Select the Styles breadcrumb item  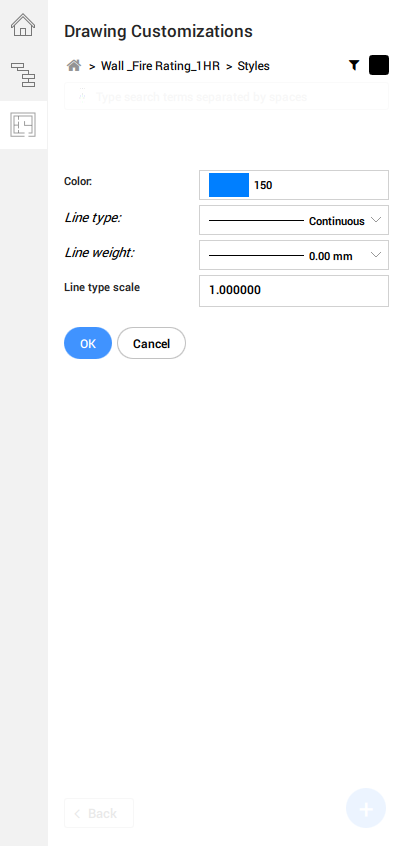point(253,66)
